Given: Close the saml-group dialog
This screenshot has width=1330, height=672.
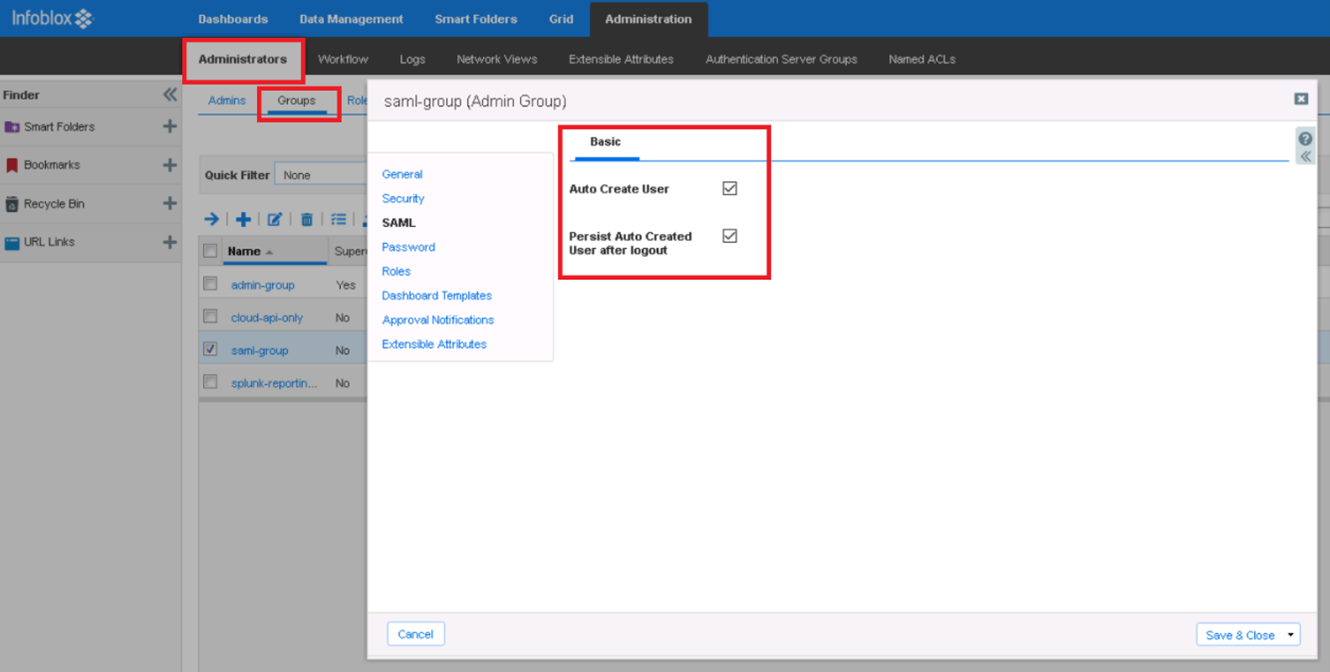Looking at the screenshot, I should tap(1301, 99).
